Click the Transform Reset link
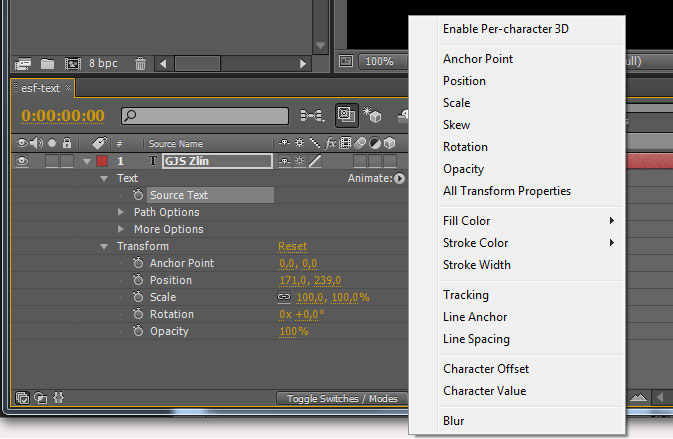Image resolution: width=673 pixels, height=439 pixels. 293,246
